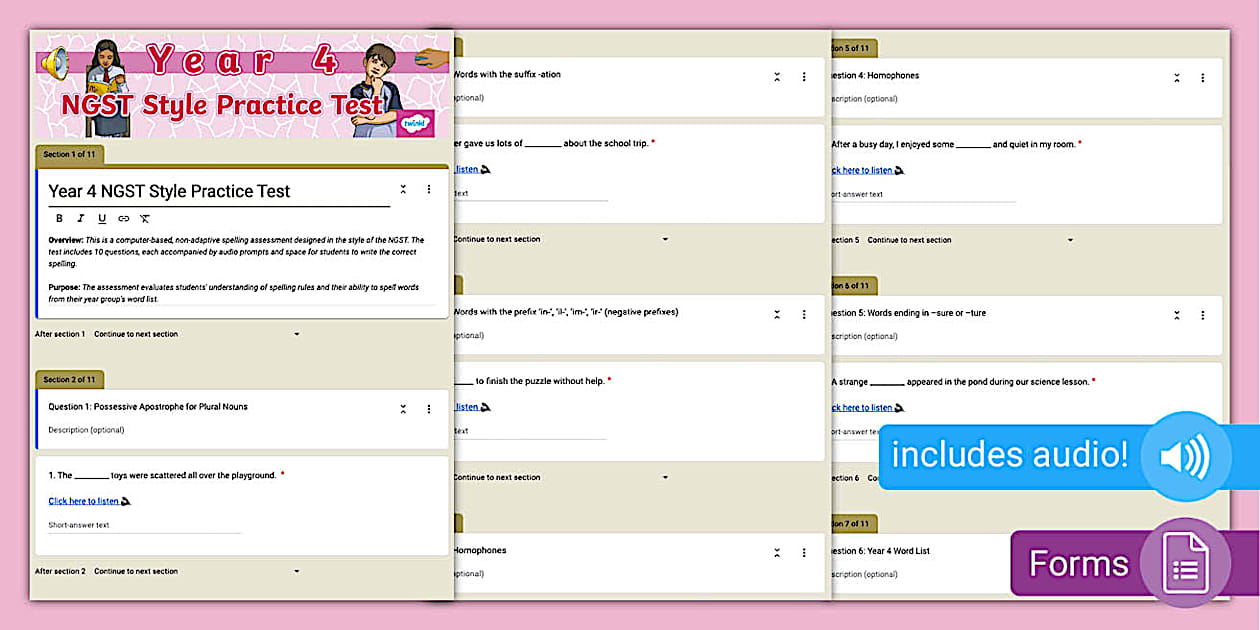
Task: Open more options for Year 4 NGST title section
Action: point(429,190)
